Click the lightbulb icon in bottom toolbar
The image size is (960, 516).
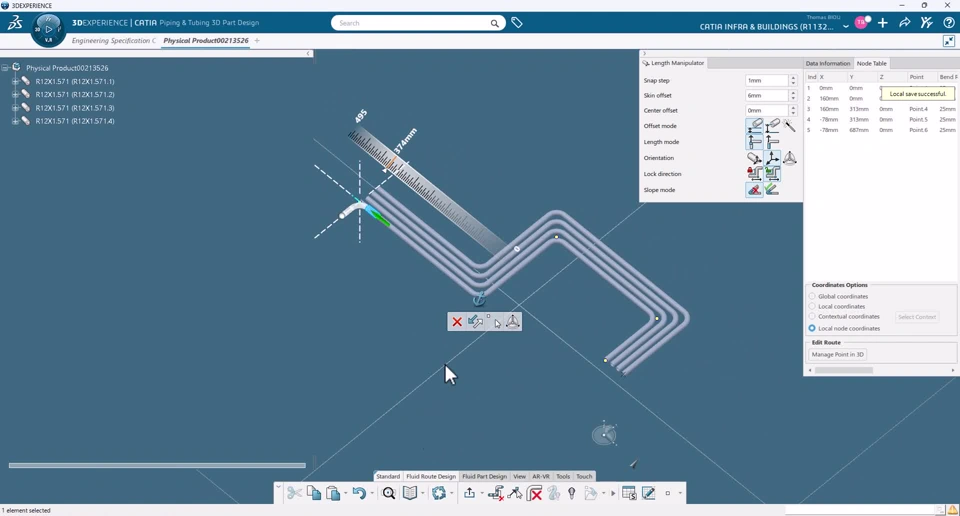571,493
